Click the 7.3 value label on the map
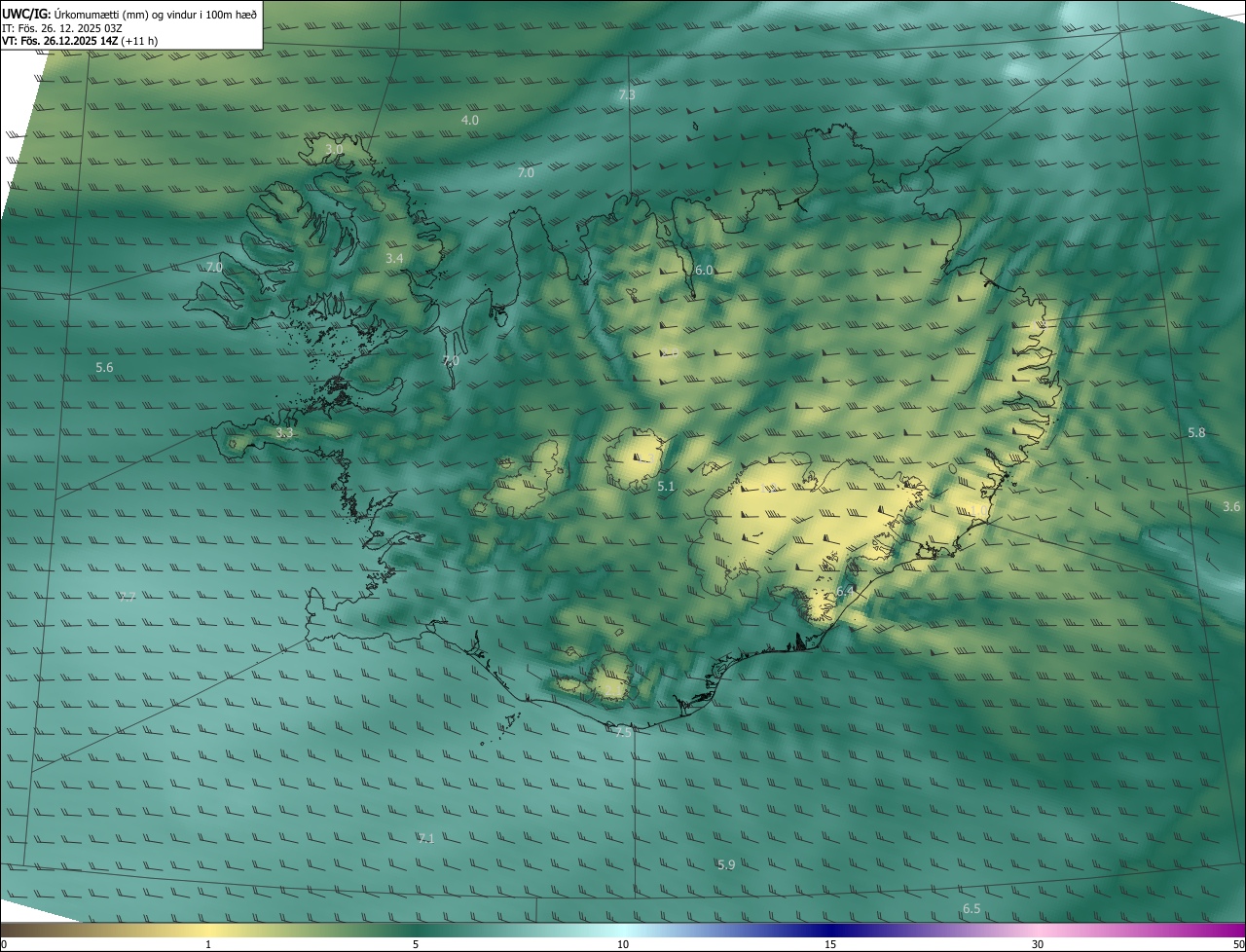Viewport: 1246px width, 952px height. coord(627,94)
